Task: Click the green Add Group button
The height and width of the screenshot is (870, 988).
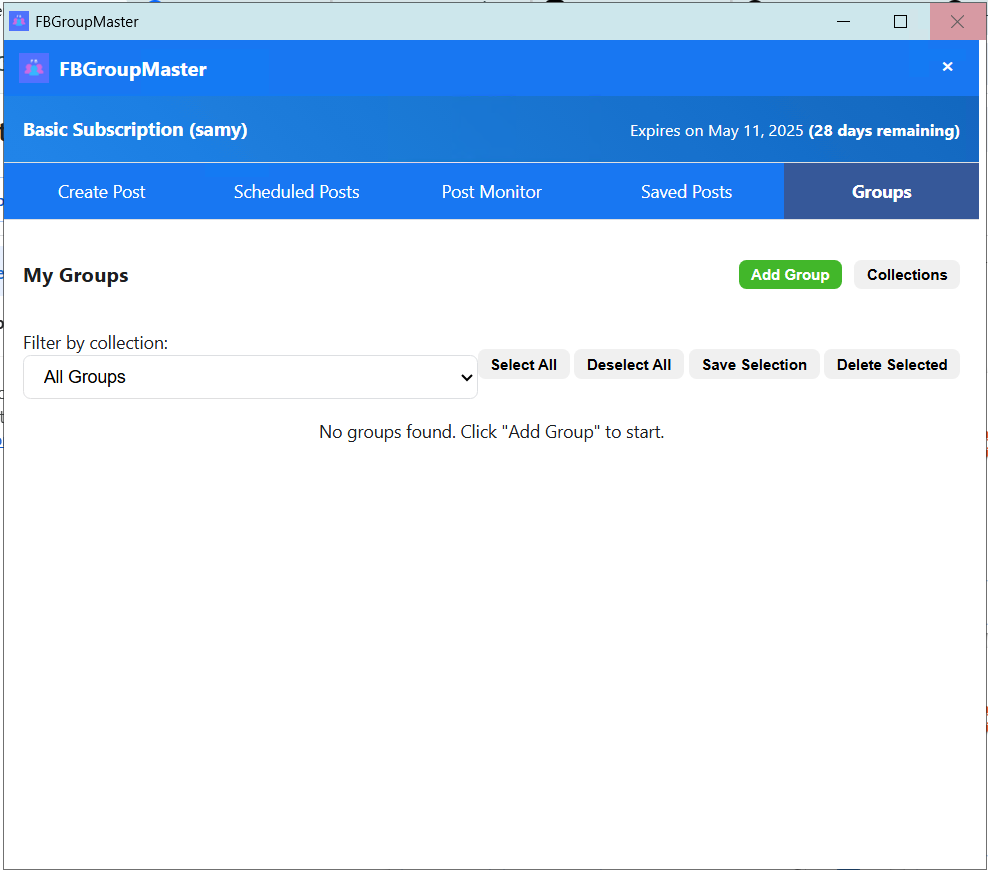Action: point(790,274)
